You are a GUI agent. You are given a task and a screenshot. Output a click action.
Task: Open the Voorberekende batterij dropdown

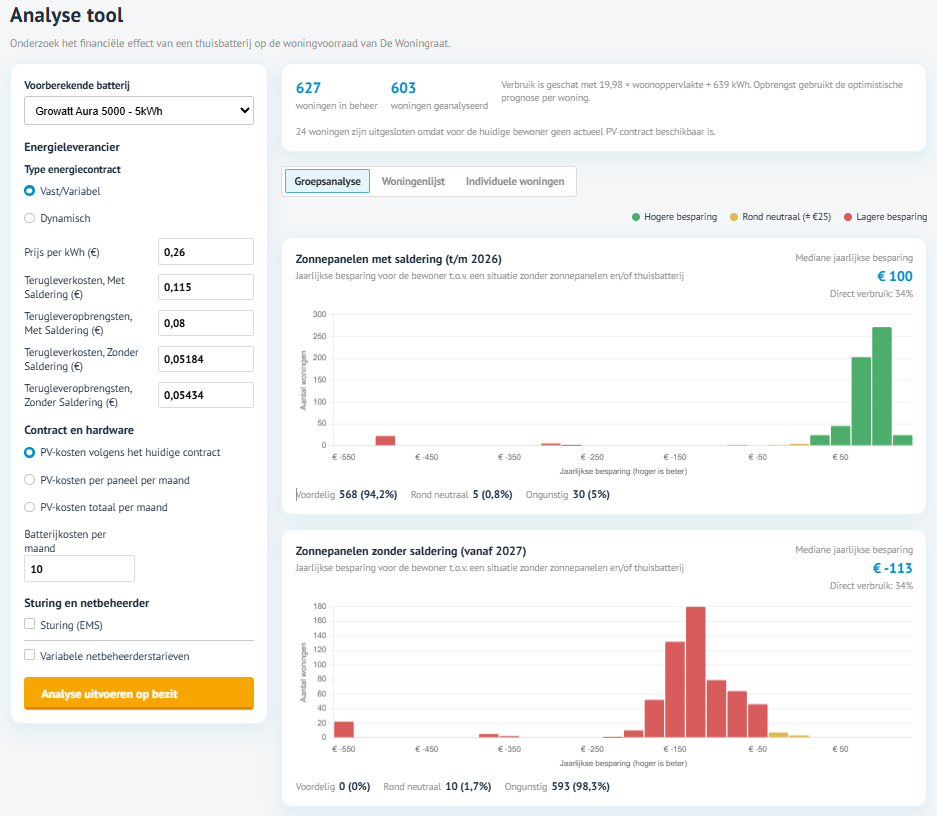click(139, 111)
